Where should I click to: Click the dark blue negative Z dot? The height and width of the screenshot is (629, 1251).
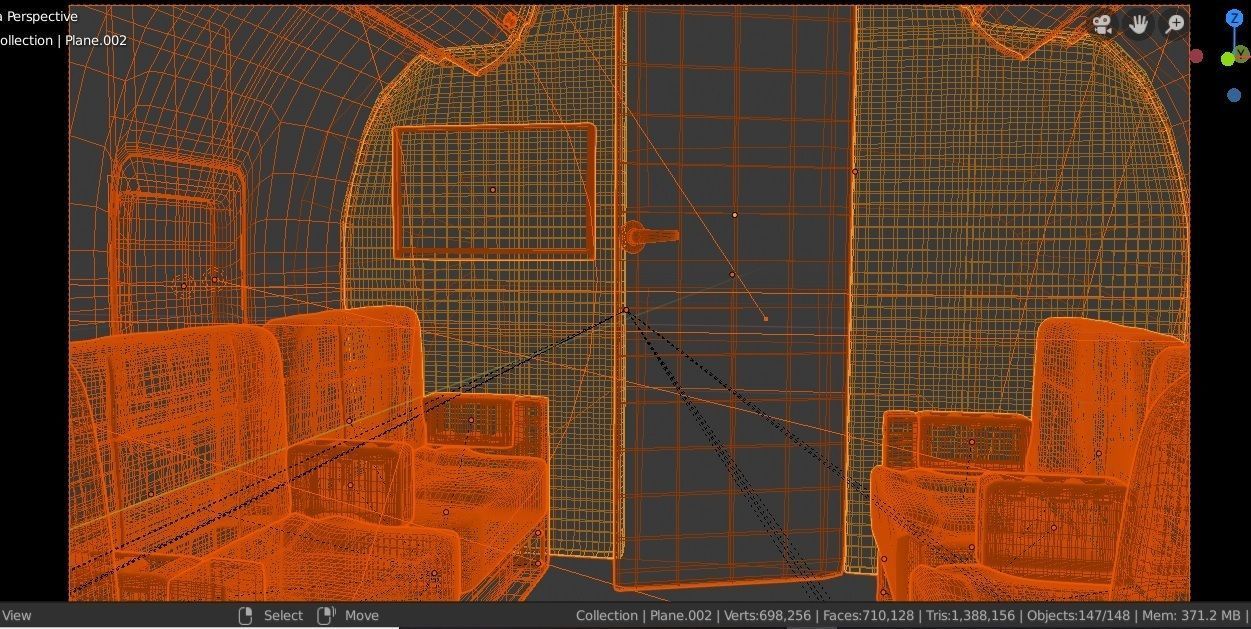tap(1234, 95)
